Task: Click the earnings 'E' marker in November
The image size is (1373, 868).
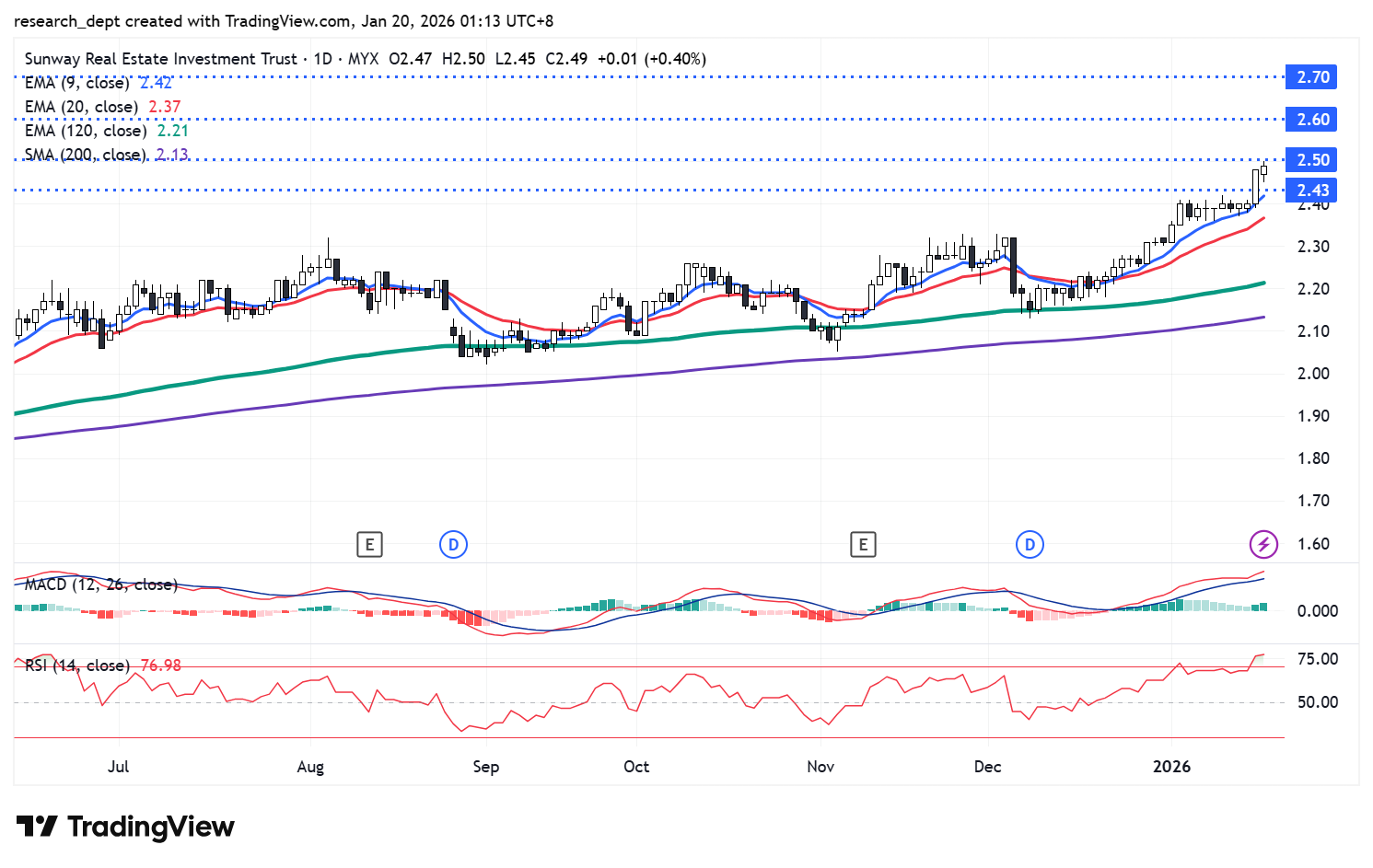Action: click(863, 545)
